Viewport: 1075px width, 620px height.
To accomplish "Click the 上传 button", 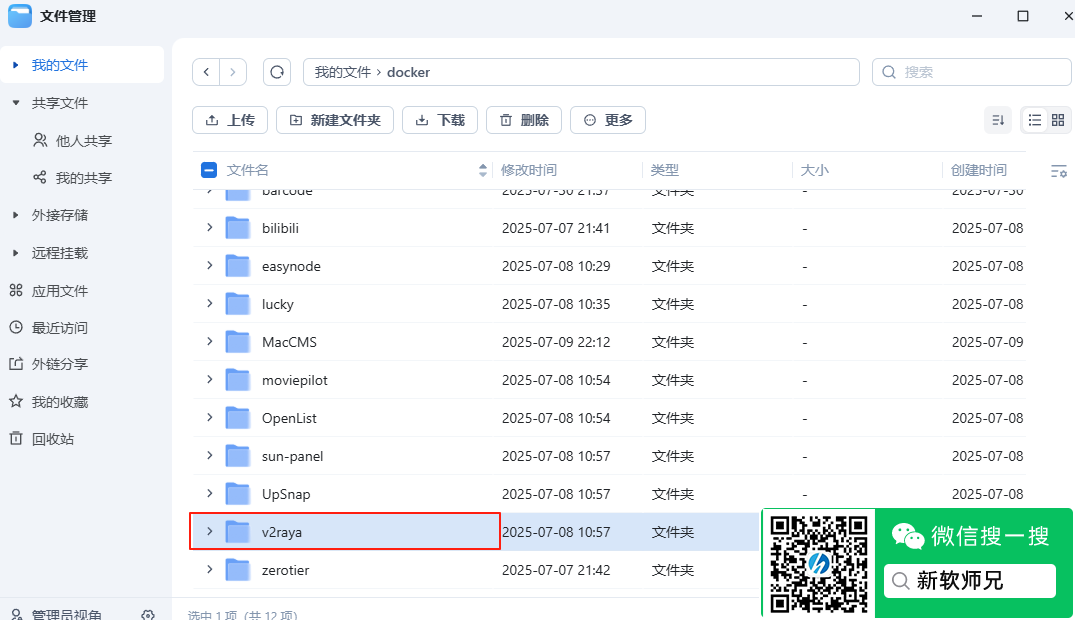I will (230, 119).
